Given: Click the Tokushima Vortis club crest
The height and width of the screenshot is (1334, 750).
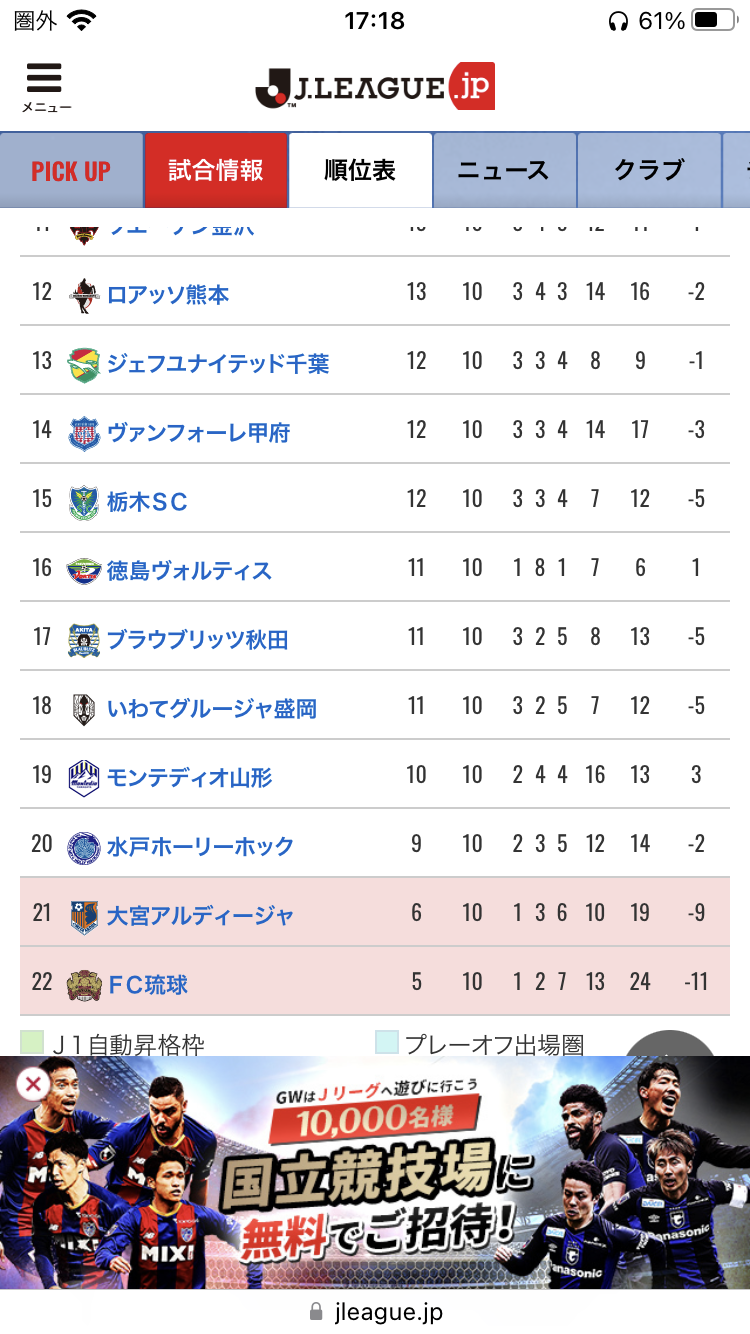Looking at the screenshot, I should [84, 571].
